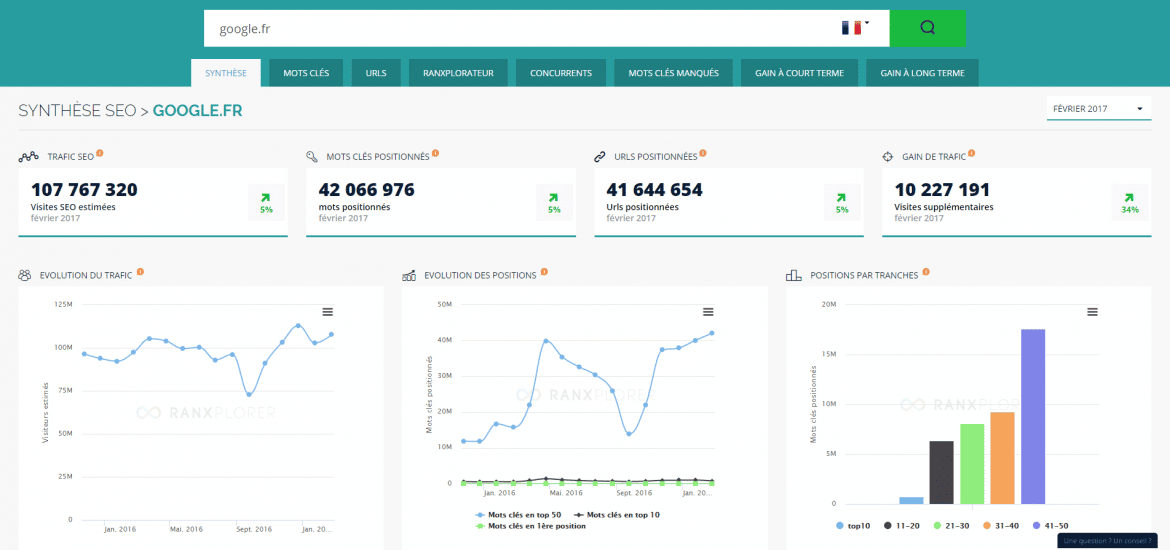Toggle the Mots clés en top 10 series

[x=617, y=515]
